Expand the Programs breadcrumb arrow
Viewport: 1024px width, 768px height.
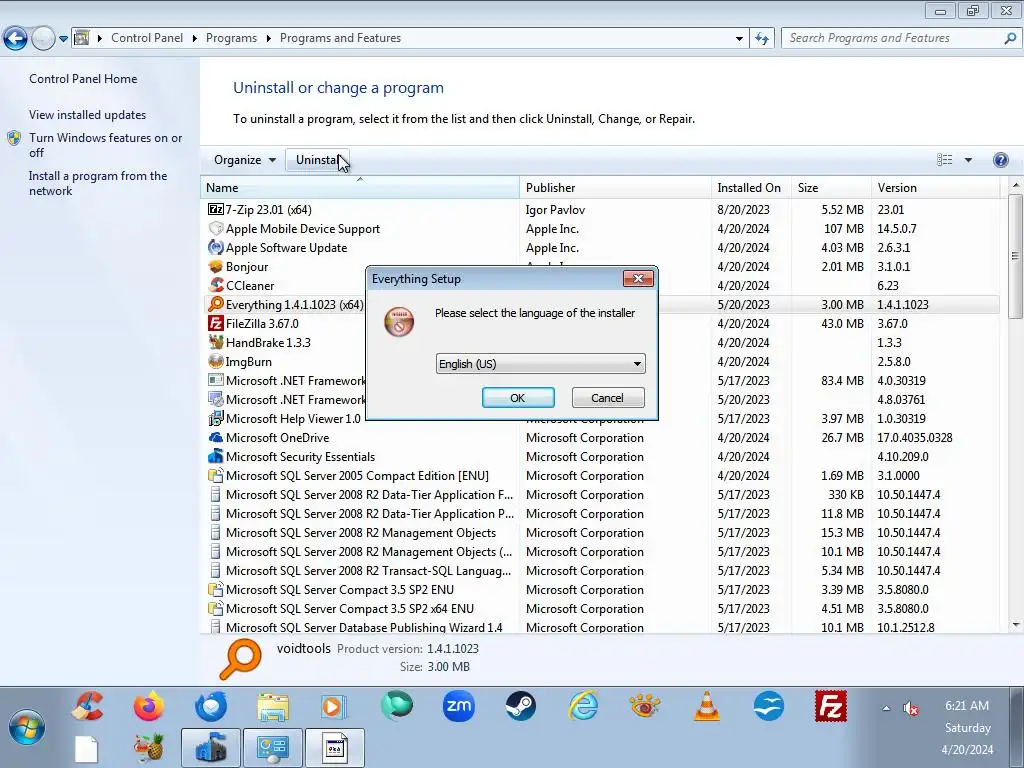pyautogui.click(x=268, y=39)
